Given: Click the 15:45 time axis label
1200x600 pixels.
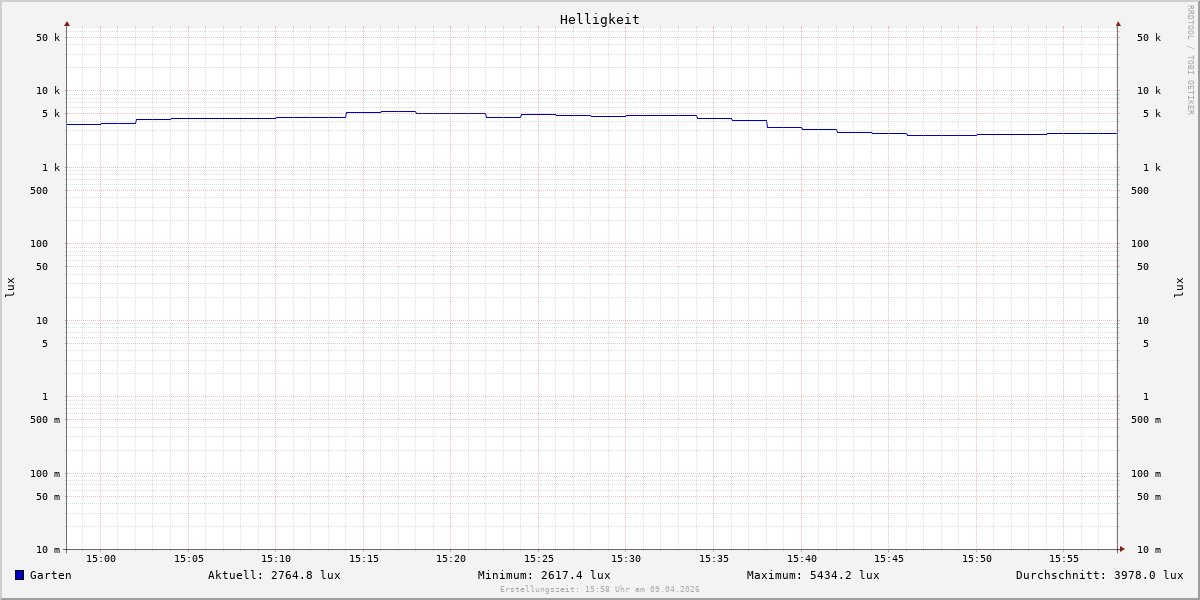Looking at the screenshot, I should coord(889,558).
